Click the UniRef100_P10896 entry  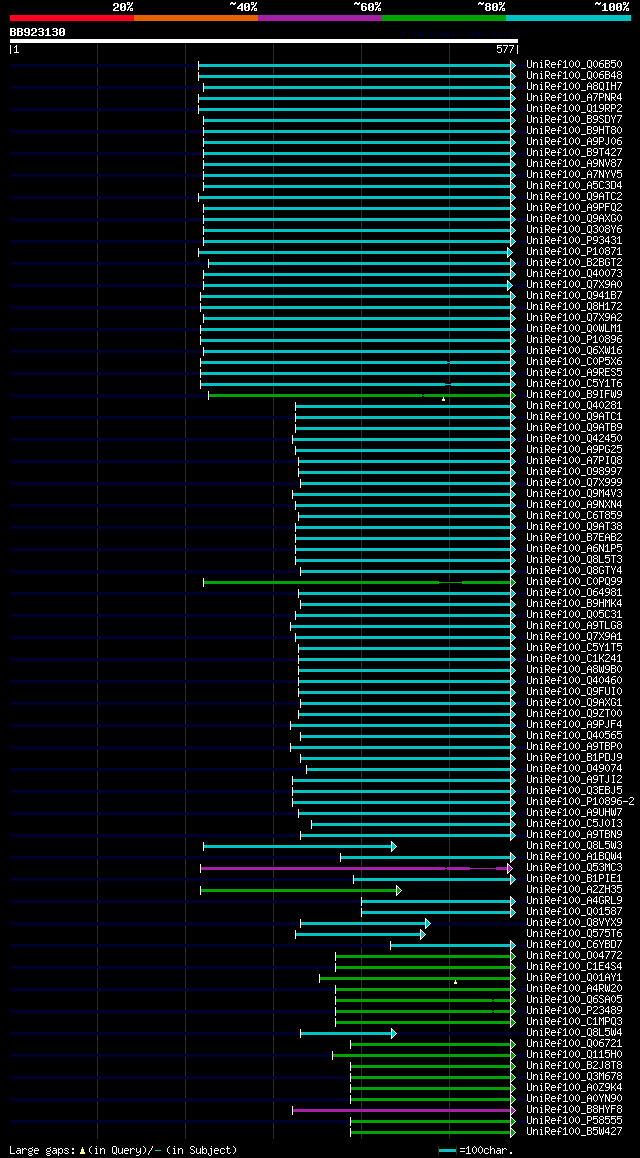pyautogui.click(x=574, y=340)
